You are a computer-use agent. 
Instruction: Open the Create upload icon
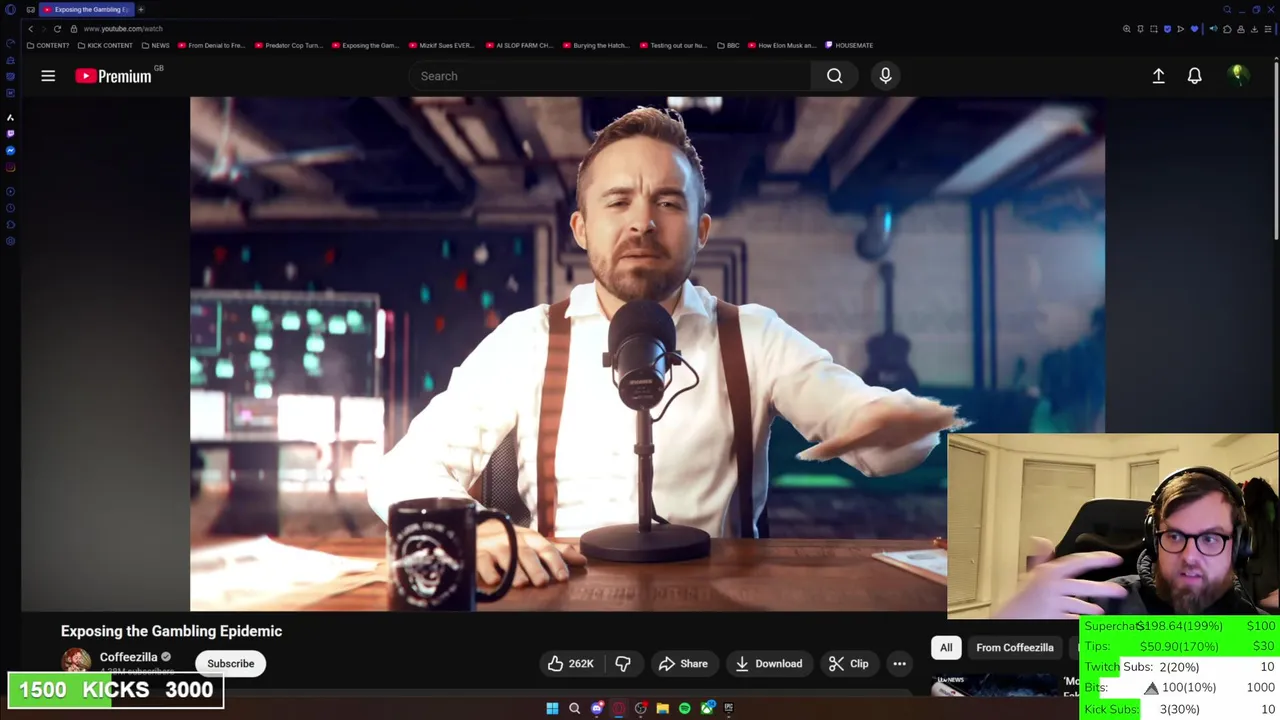[x=1158, y=76]
